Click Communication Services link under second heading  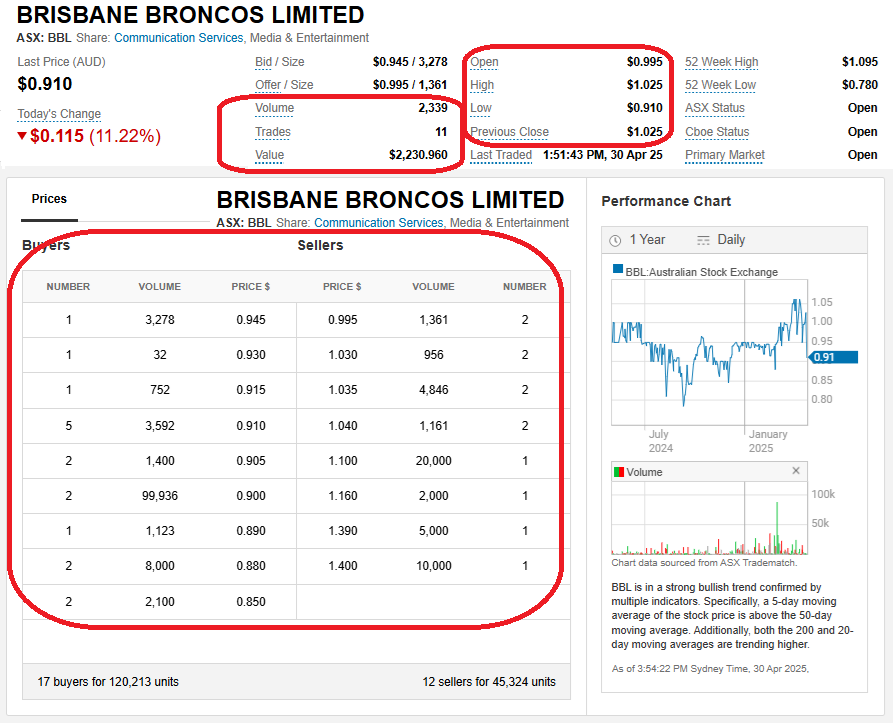378,223
